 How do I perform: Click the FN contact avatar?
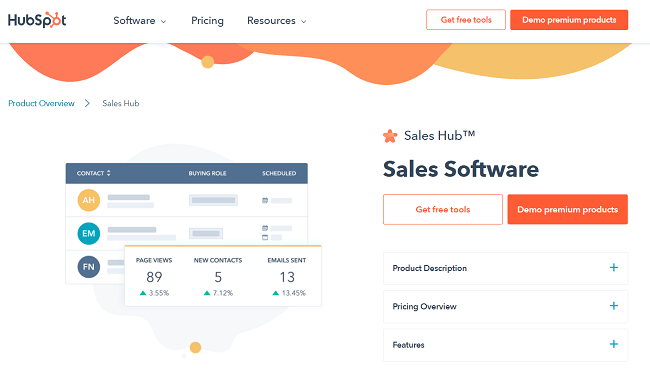click(89, 267)
